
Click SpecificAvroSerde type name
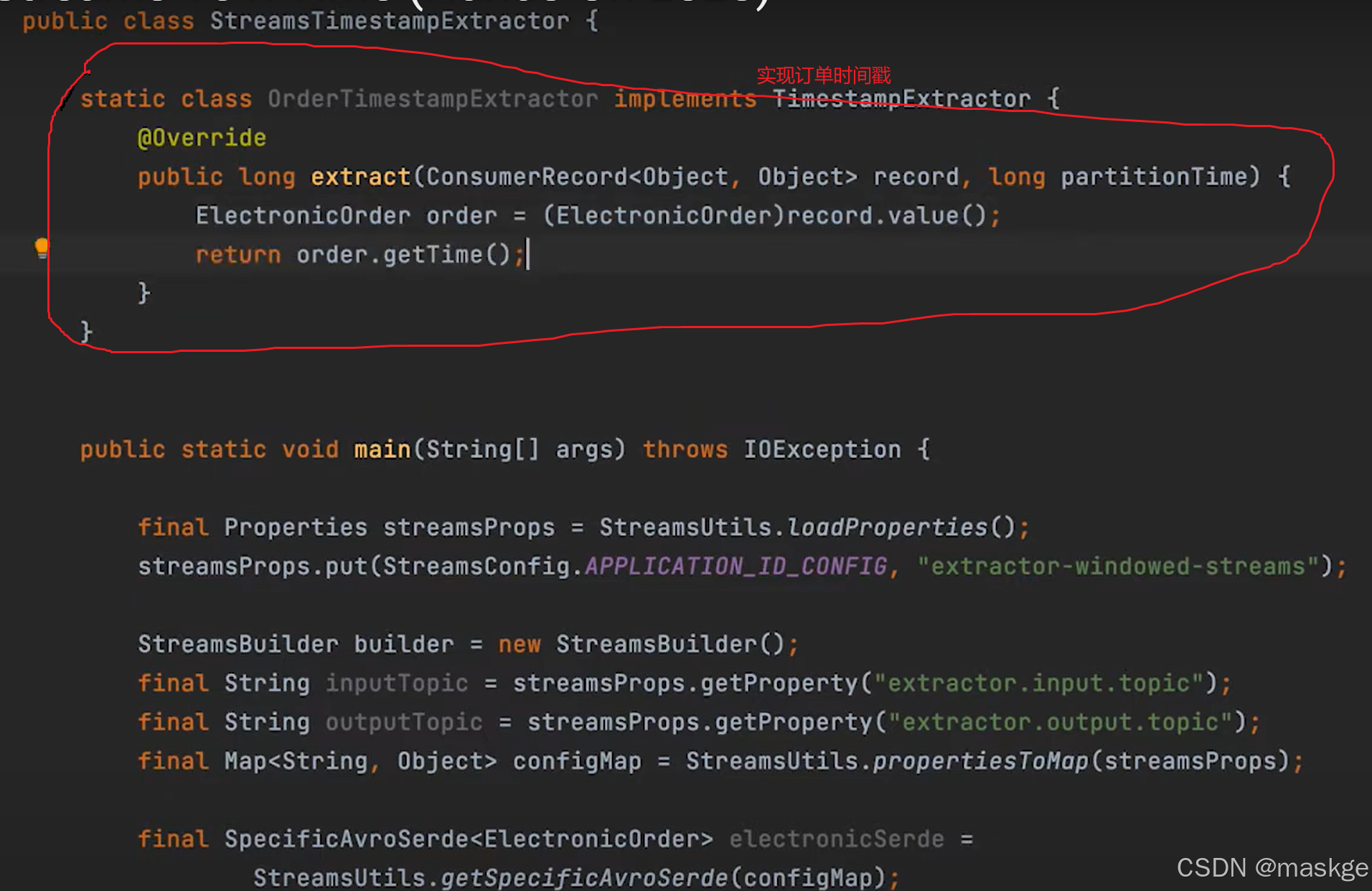pos(346,839)
